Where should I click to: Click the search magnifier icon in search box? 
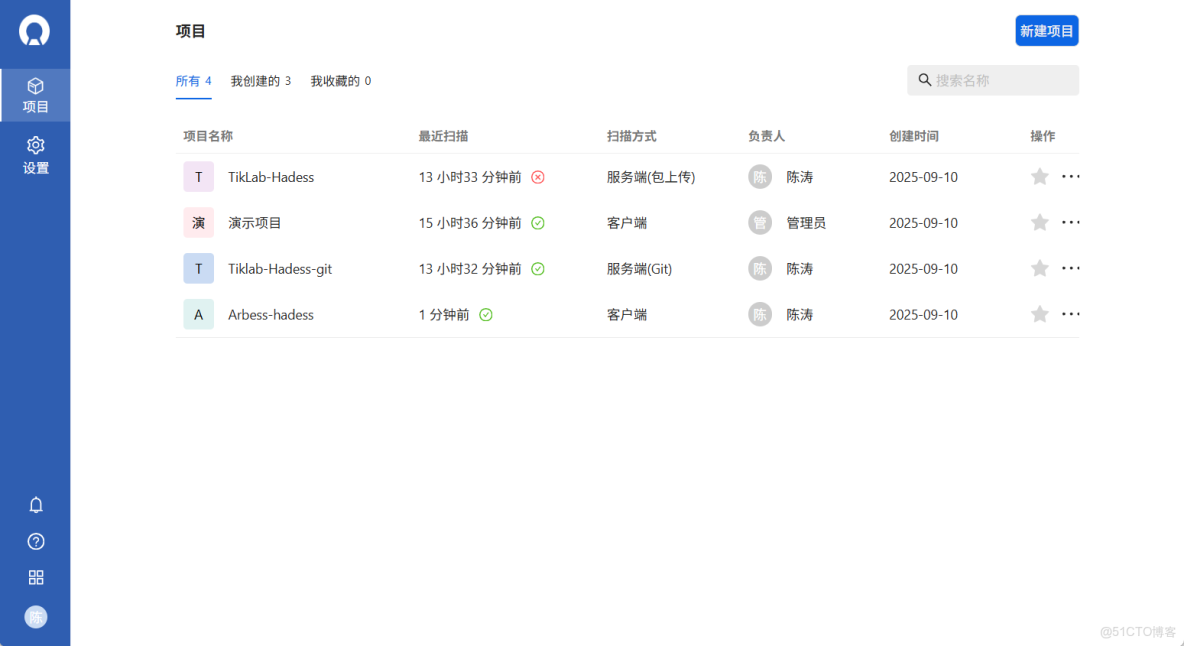click(x=924, y=80)
